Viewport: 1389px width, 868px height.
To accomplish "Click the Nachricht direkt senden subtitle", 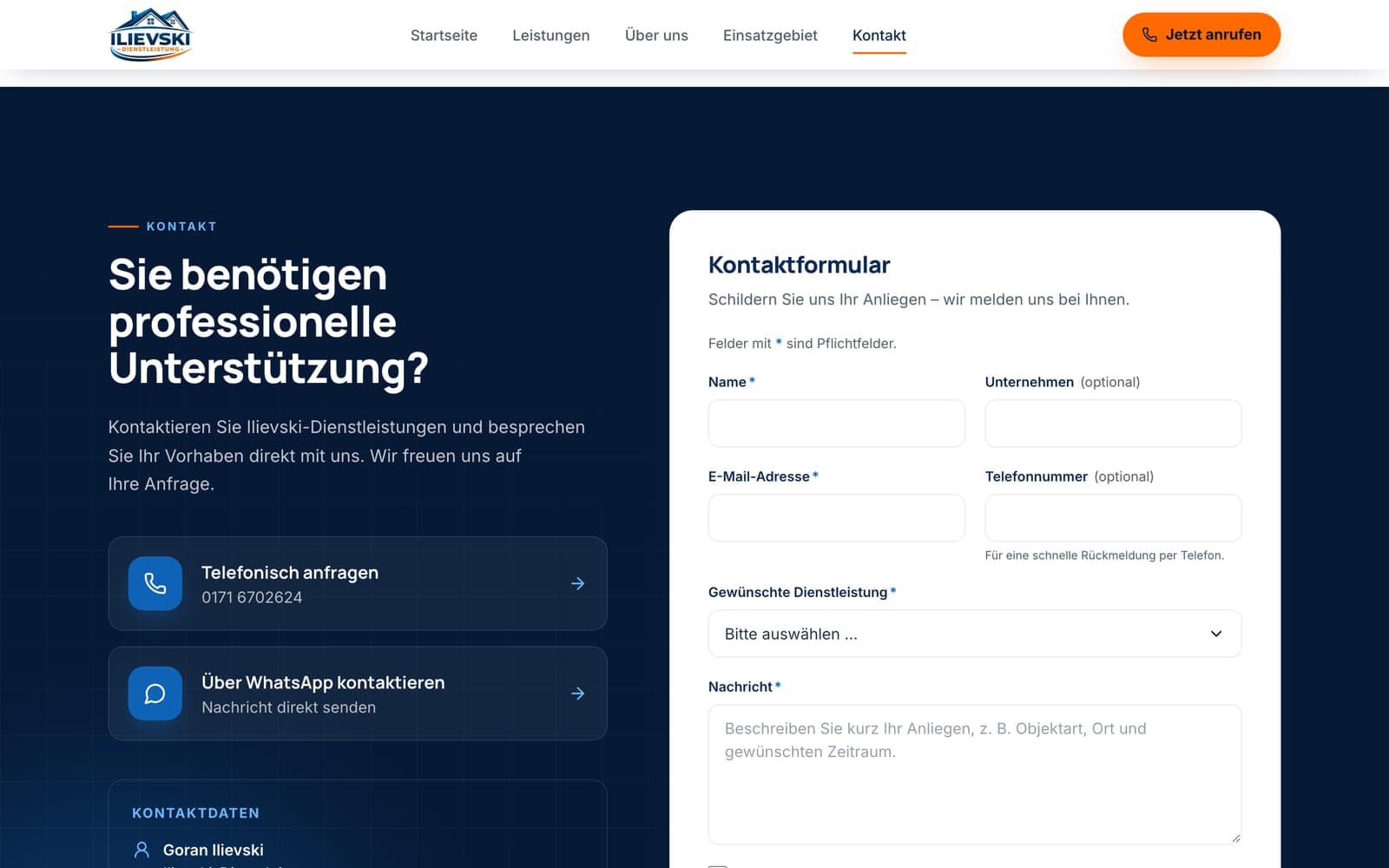I will (289, 707).
